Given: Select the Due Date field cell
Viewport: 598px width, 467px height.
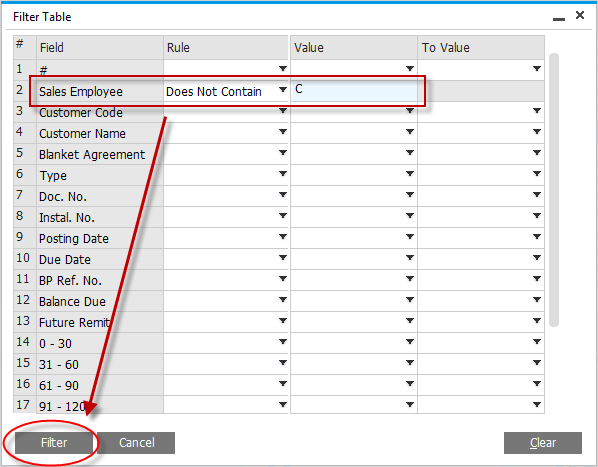Looking at the screenshot, I should [x=100, y=259].
